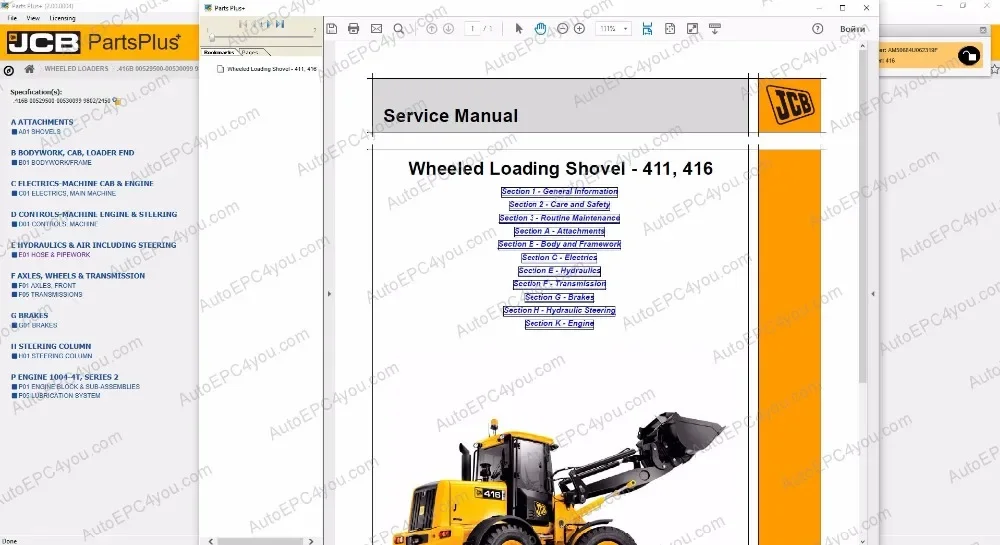Click the circular refresh icon beside home
This screenshot has height=545, width=1000.
[9, 71]
